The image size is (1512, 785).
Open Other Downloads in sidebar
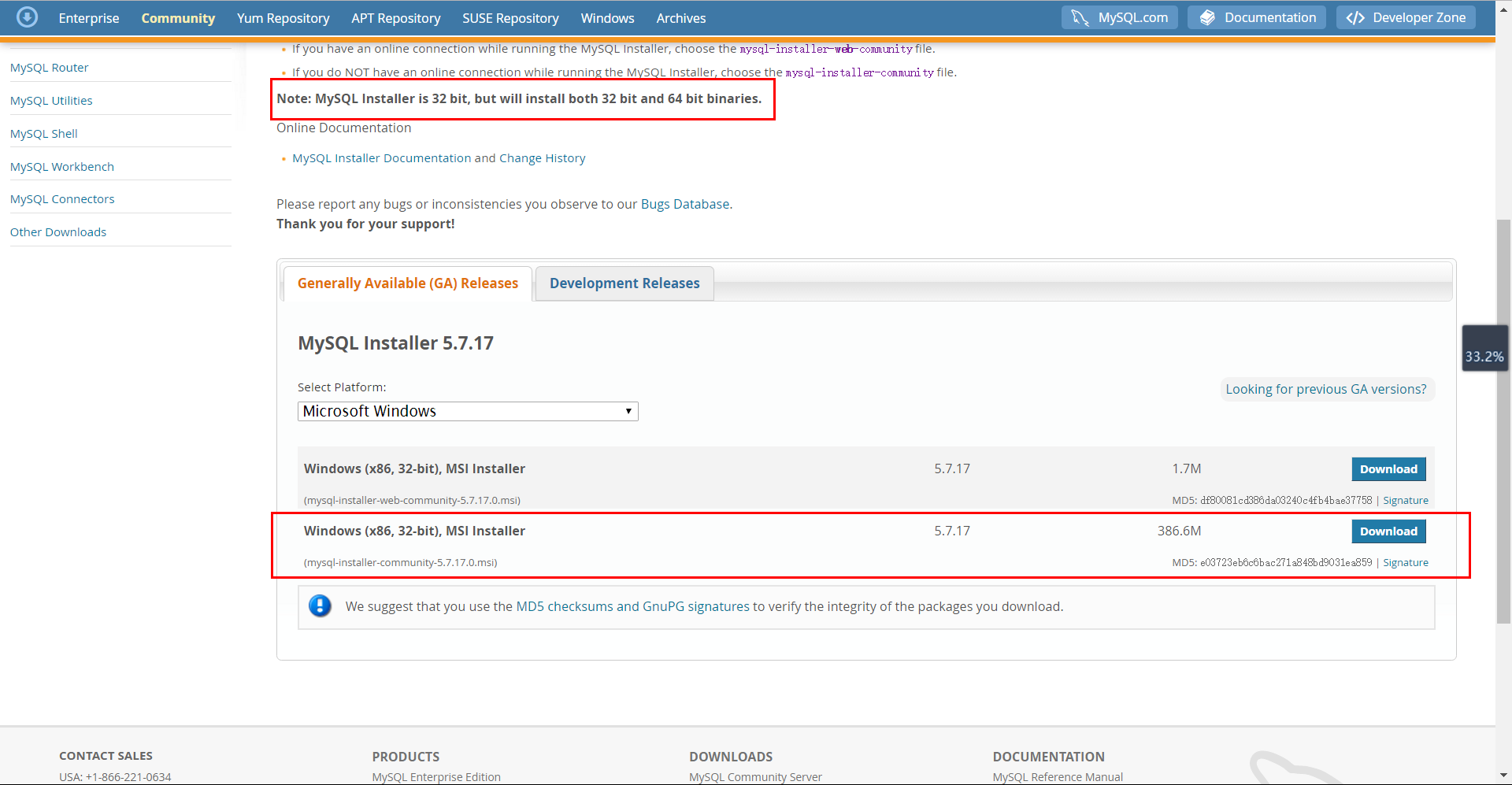(x=58, y=232)
